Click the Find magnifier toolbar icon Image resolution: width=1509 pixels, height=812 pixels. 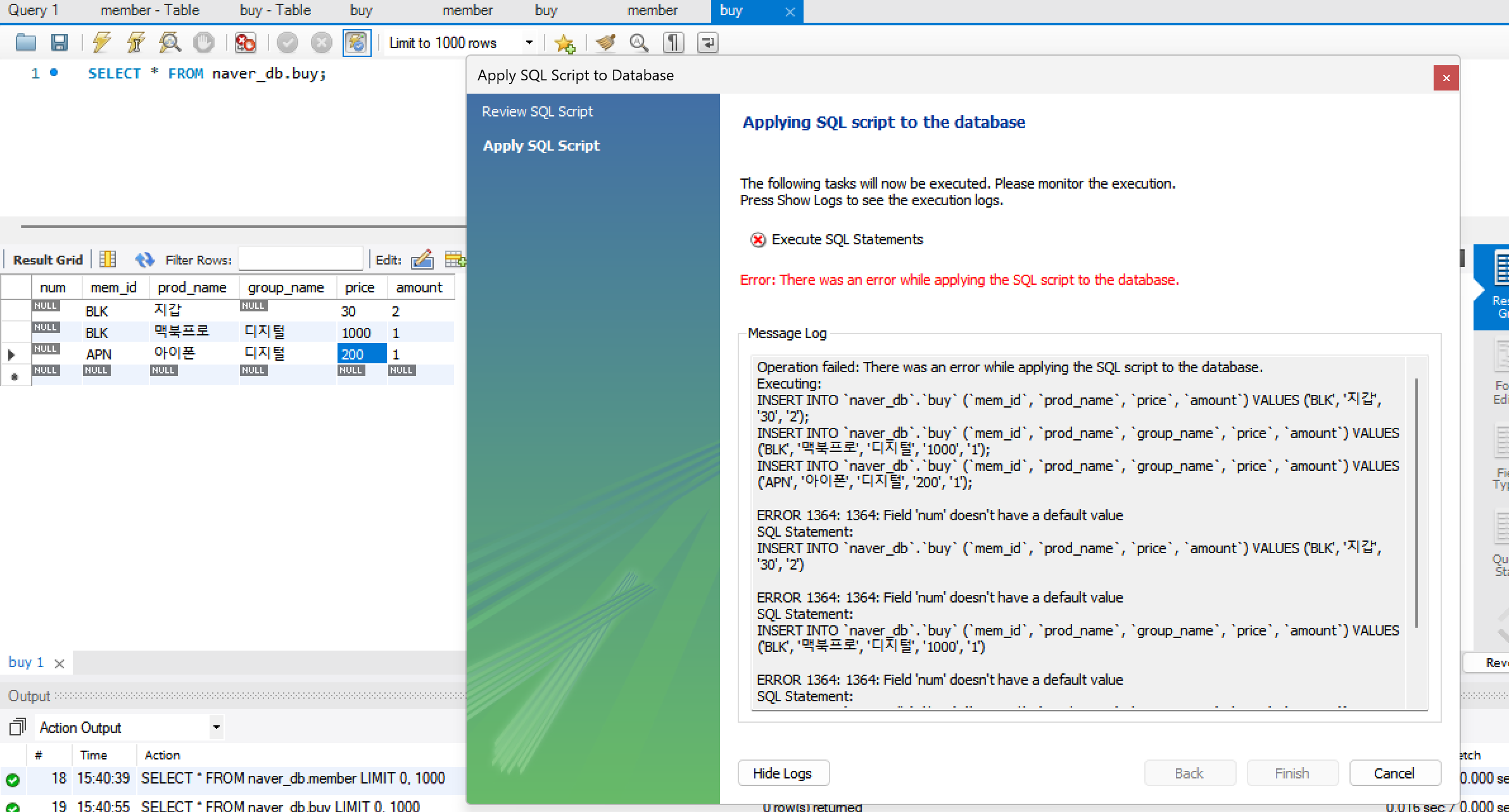639,42
